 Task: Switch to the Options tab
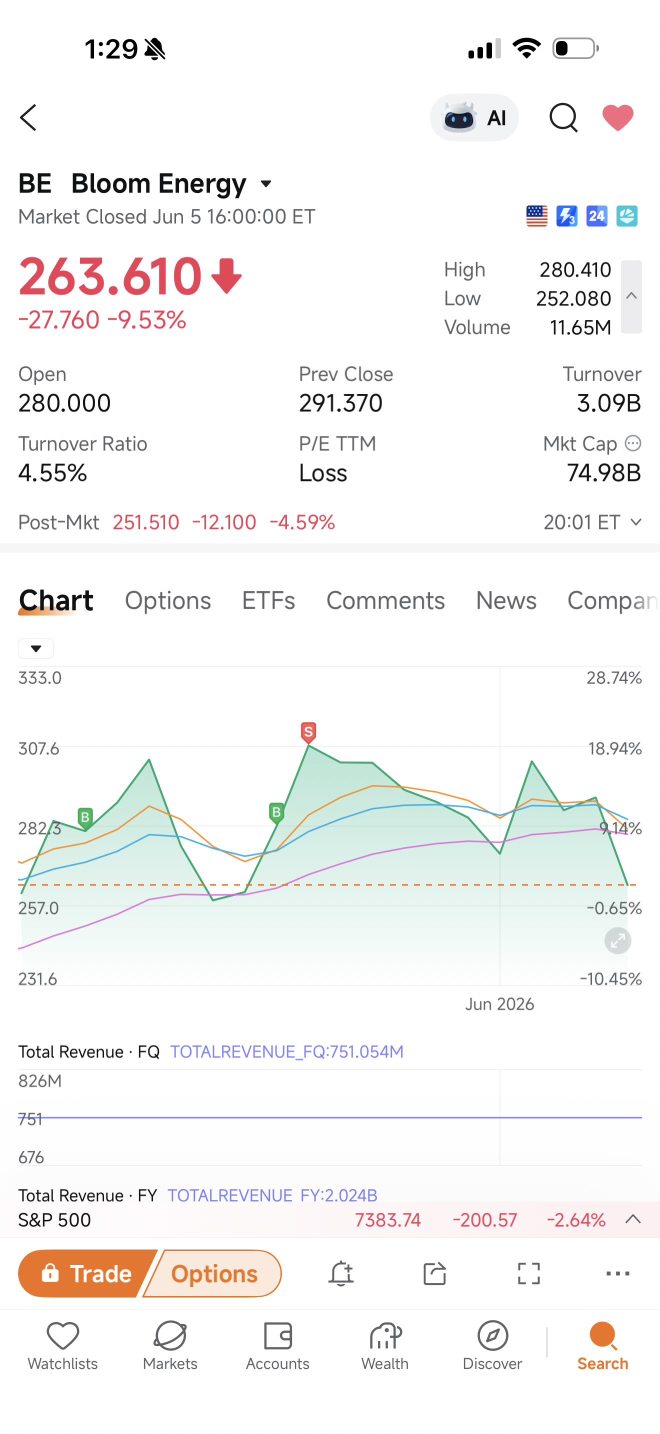coord(168,600)
